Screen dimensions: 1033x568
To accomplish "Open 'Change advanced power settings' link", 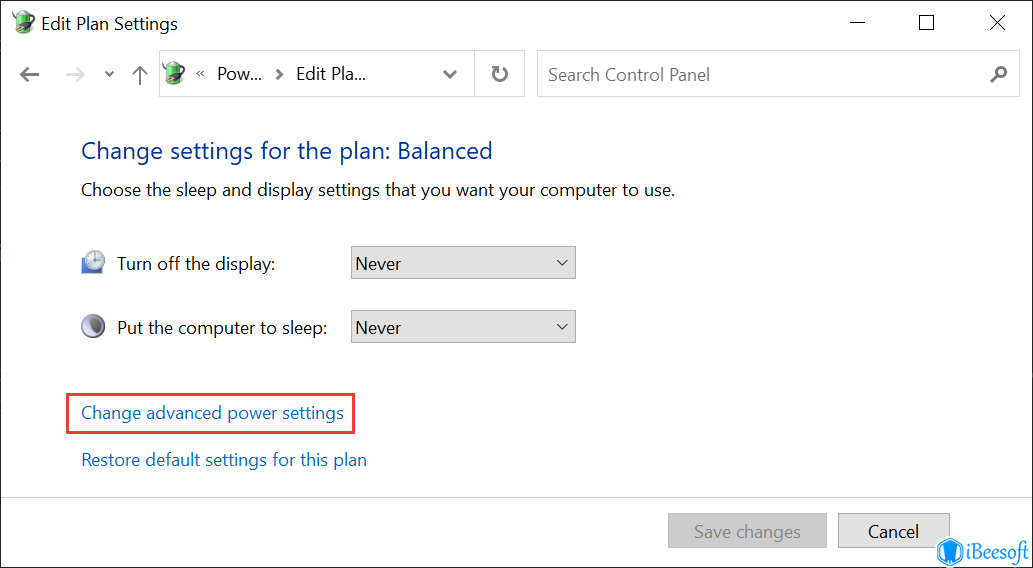I will (x=212, y=413).
